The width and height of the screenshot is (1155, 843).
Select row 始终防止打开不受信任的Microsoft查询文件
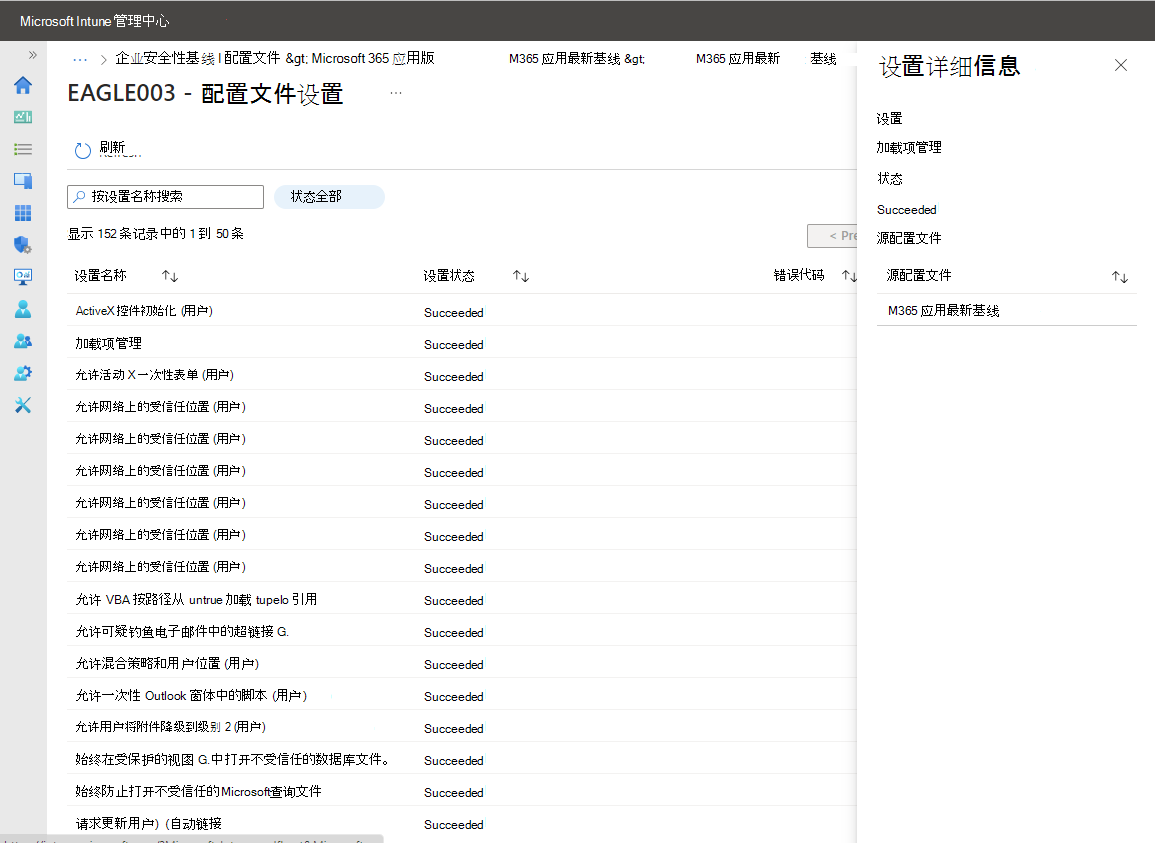click(x=461, y=792)
